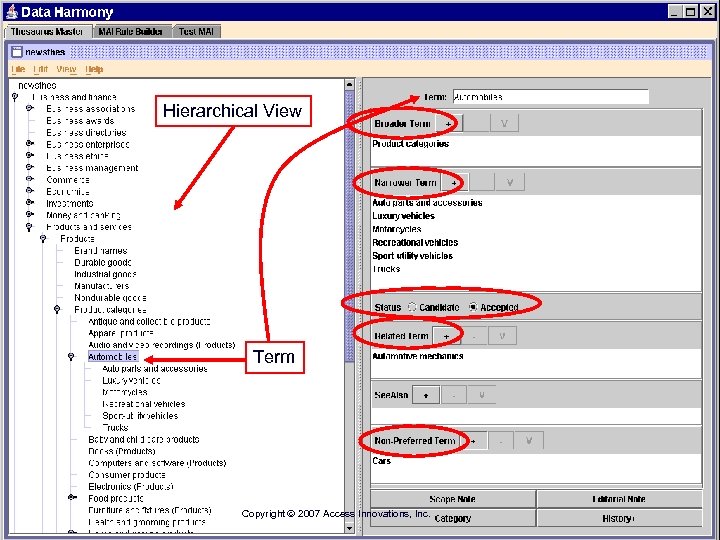Click the tree vertical scrollbar thumb

click(349, 226)
